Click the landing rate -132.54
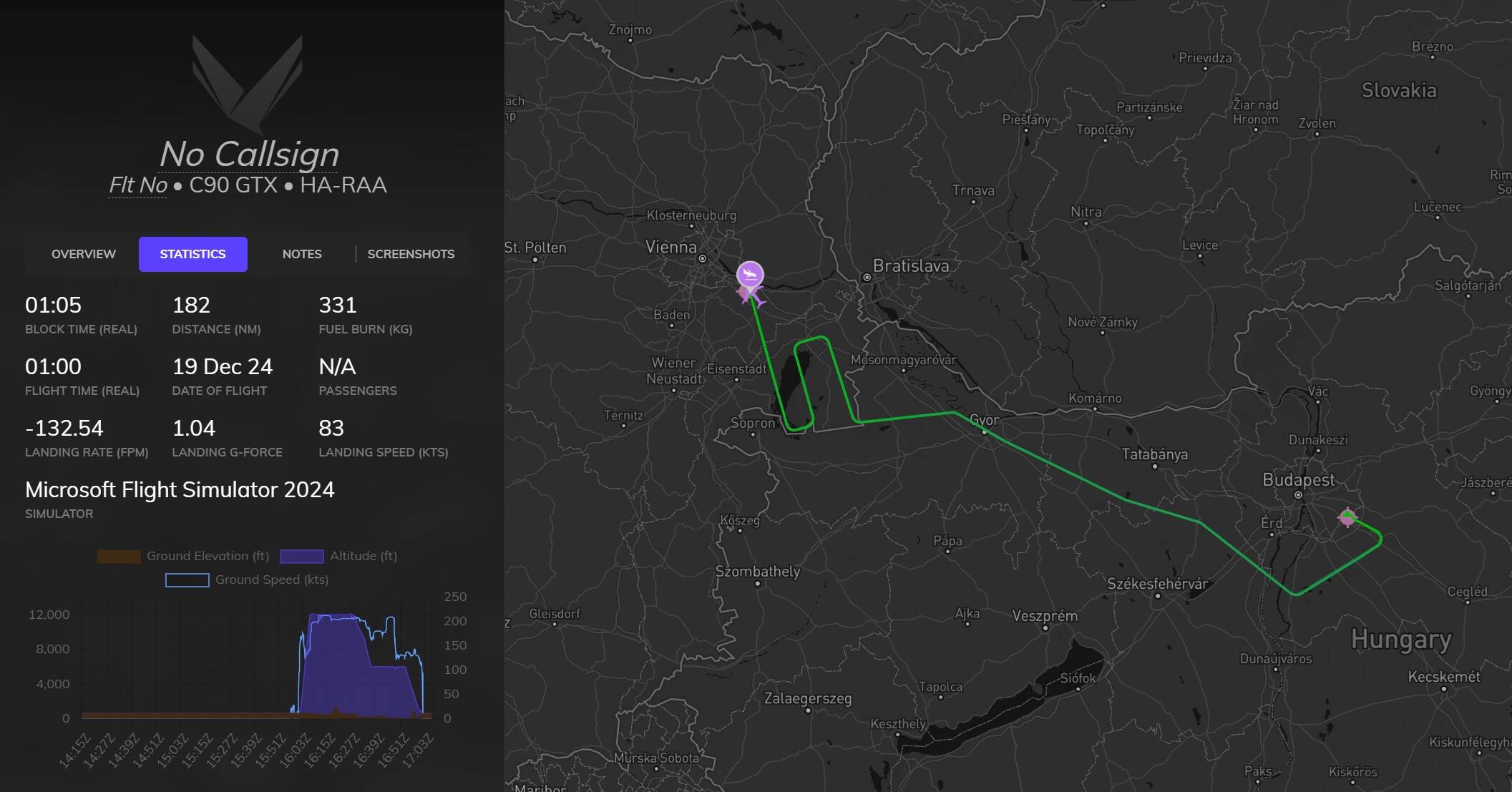The width and height of the screenshot is (1512, 792). (x=64, y=429)
